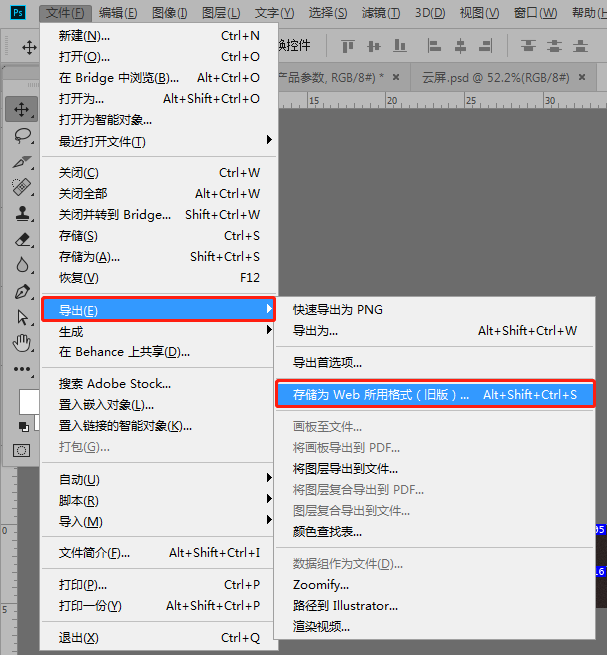Distribute bottom edges in options bar

580,46
